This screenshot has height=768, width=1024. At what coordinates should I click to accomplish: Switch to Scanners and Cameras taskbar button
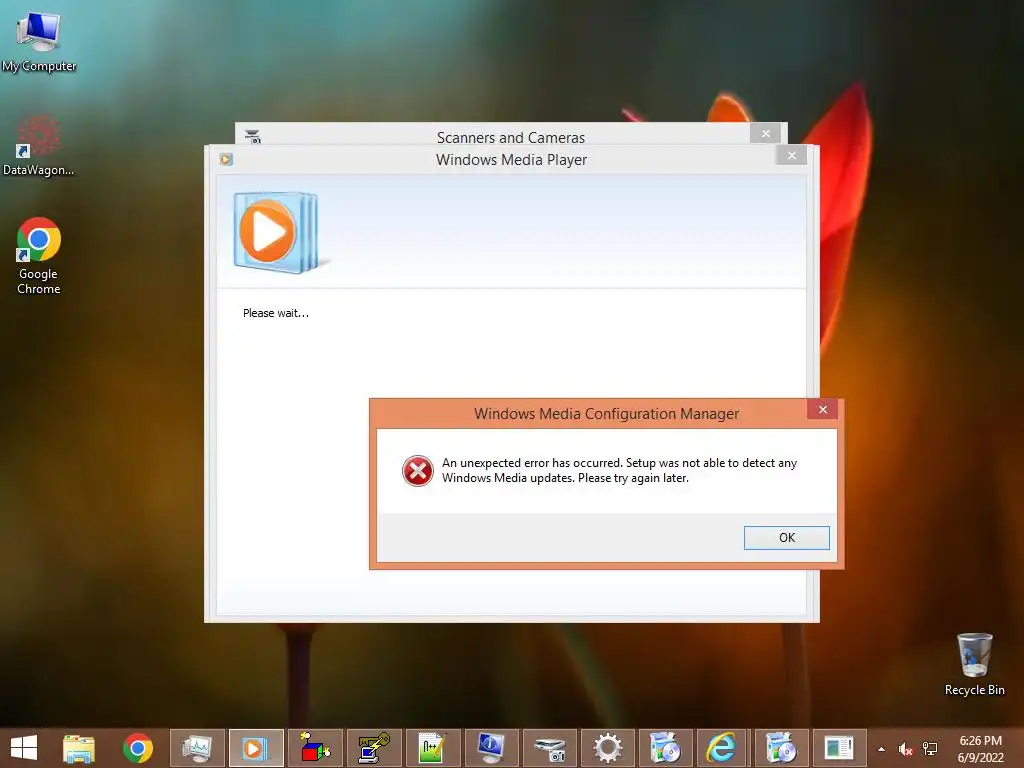tap(550, 748)
